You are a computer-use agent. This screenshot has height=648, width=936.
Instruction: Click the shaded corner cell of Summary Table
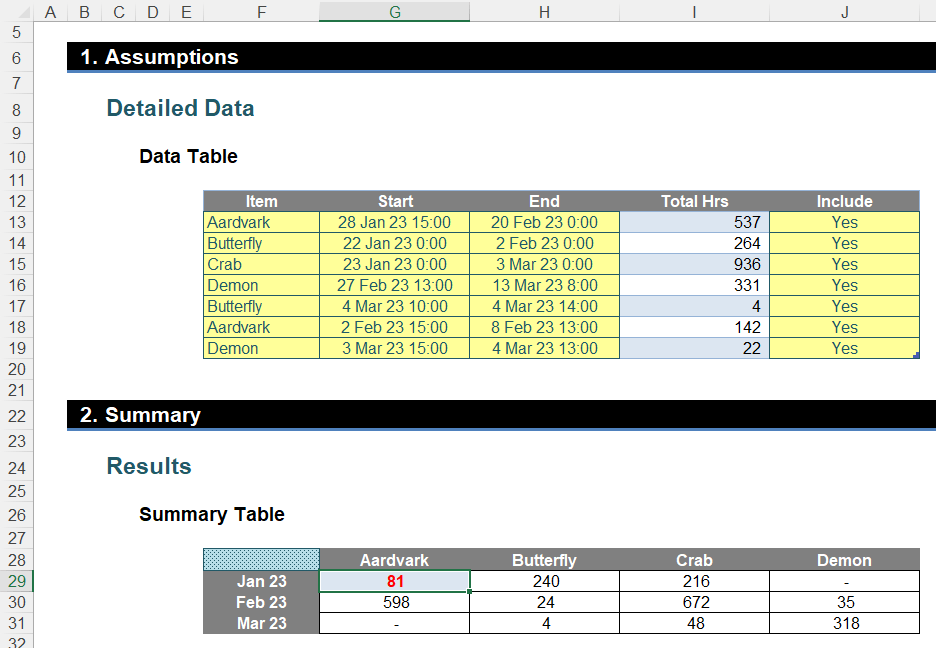pos(261,559)
